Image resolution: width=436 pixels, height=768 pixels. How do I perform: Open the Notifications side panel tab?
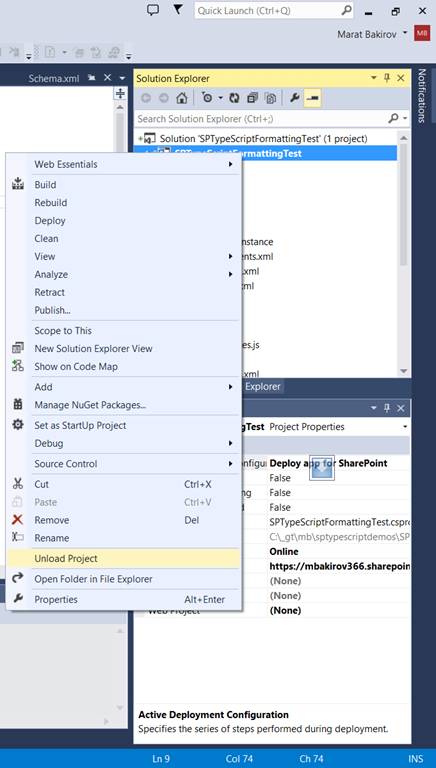(x=422, y=96)
